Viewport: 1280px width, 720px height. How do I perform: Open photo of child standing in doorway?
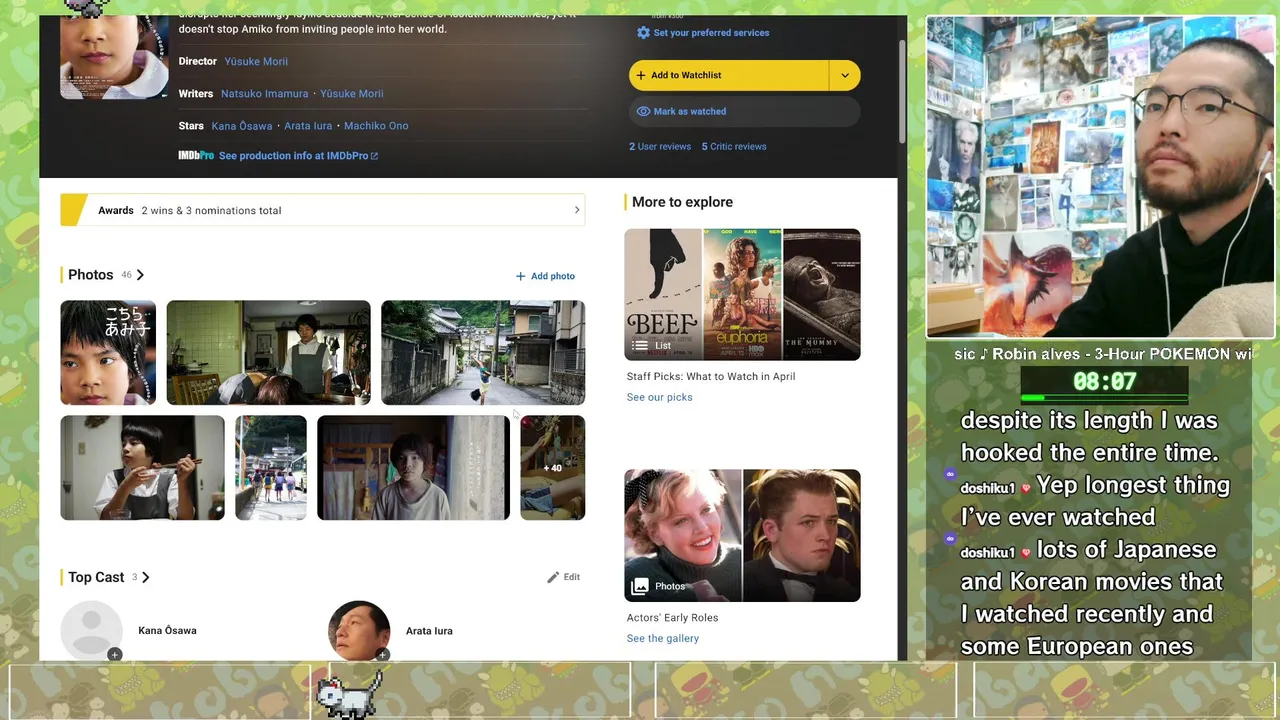413,468
